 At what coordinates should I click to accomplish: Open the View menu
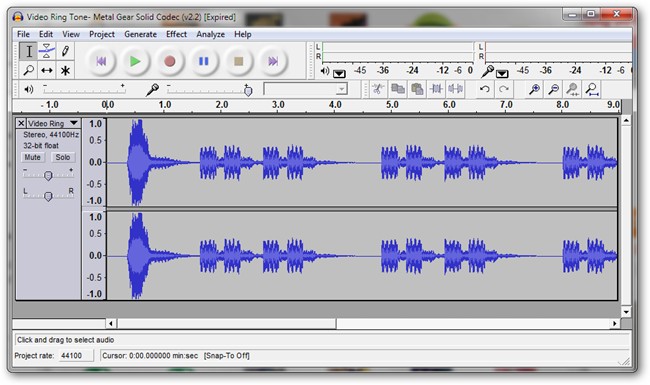click(x=71, y=34)
